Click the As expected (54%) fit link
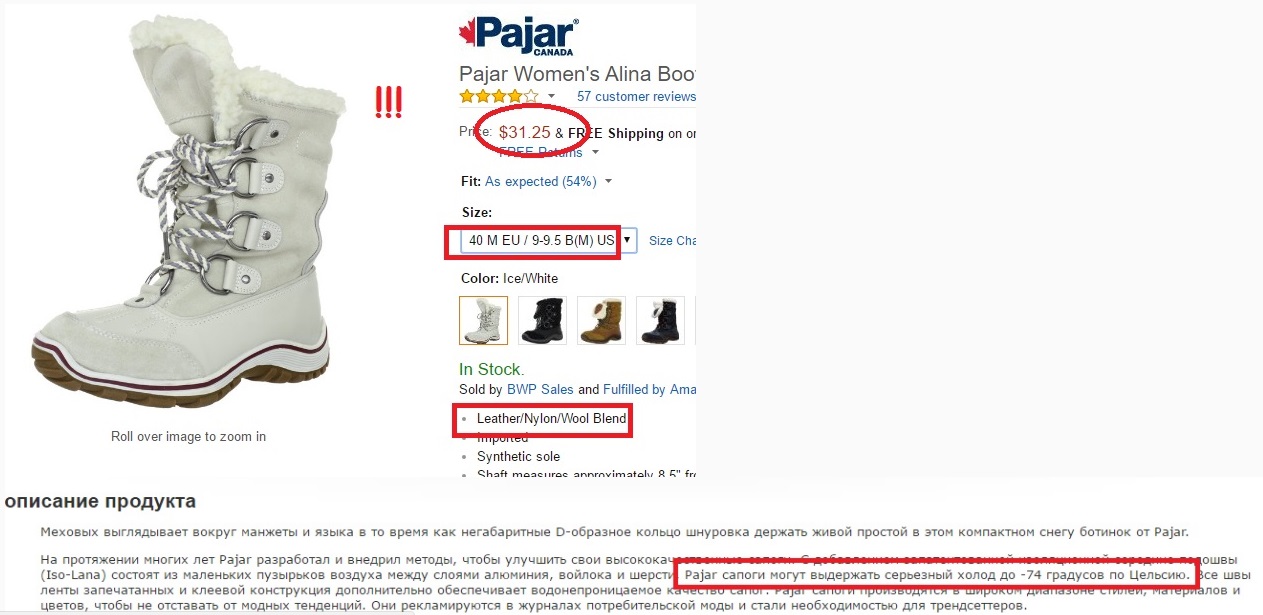Image resolution: width=1263 pixels, height=615 pixels. pos(540,182)
